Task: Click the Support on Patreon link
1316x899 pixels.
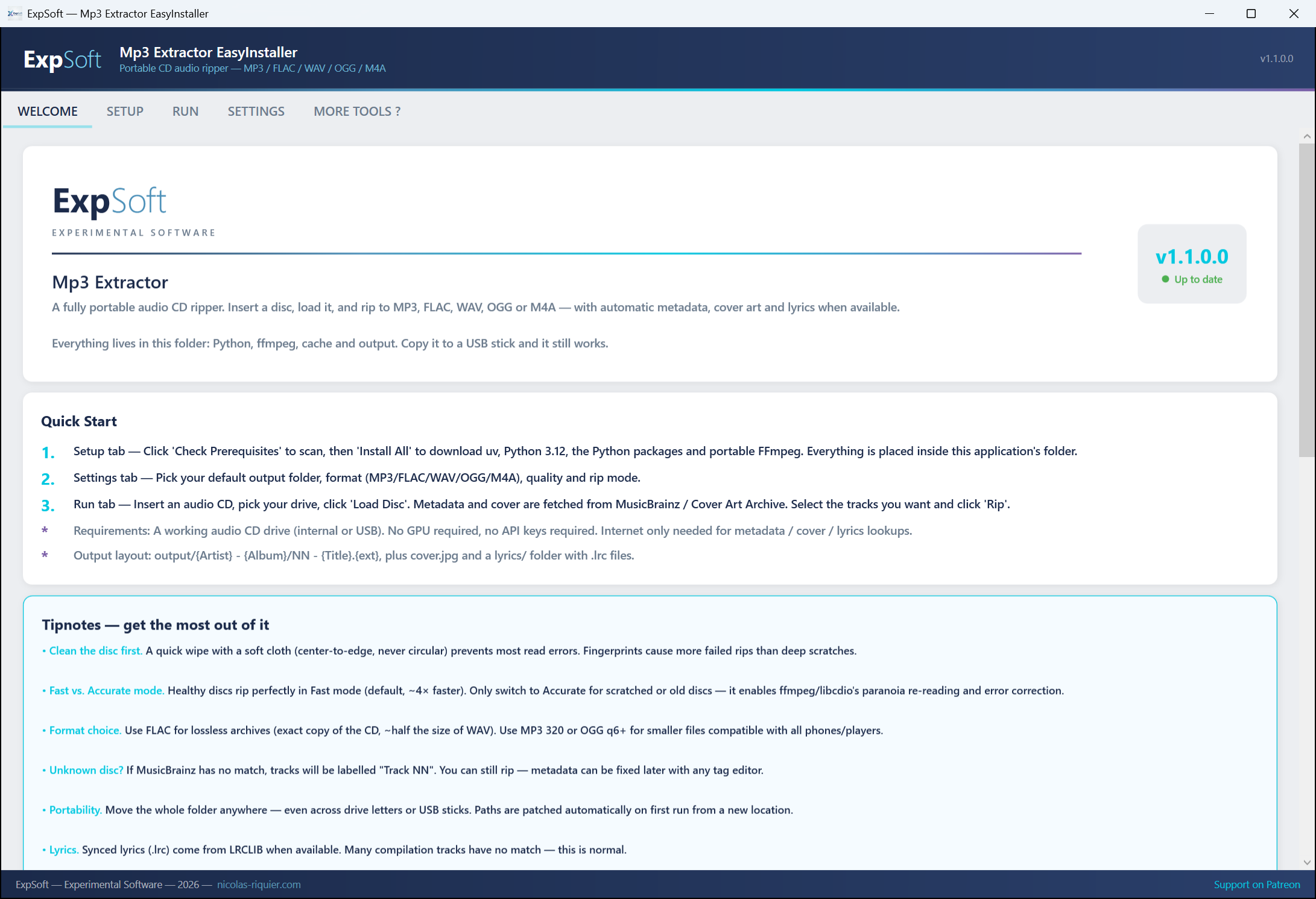Action: tap(1257, 885)
